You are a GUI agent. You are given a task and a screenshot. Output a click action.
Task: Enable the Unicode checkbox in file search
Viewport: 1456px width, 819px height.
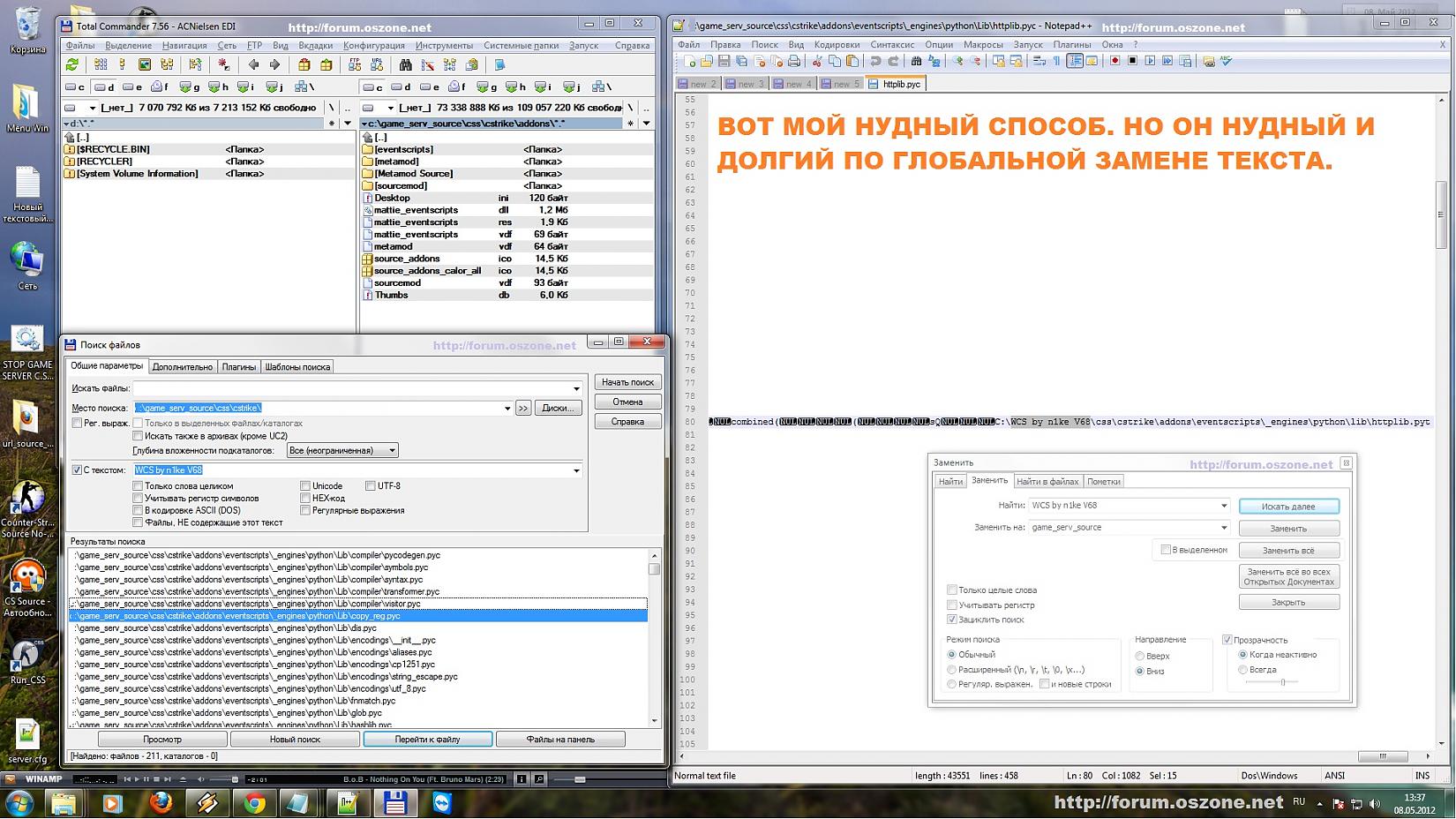305,486
